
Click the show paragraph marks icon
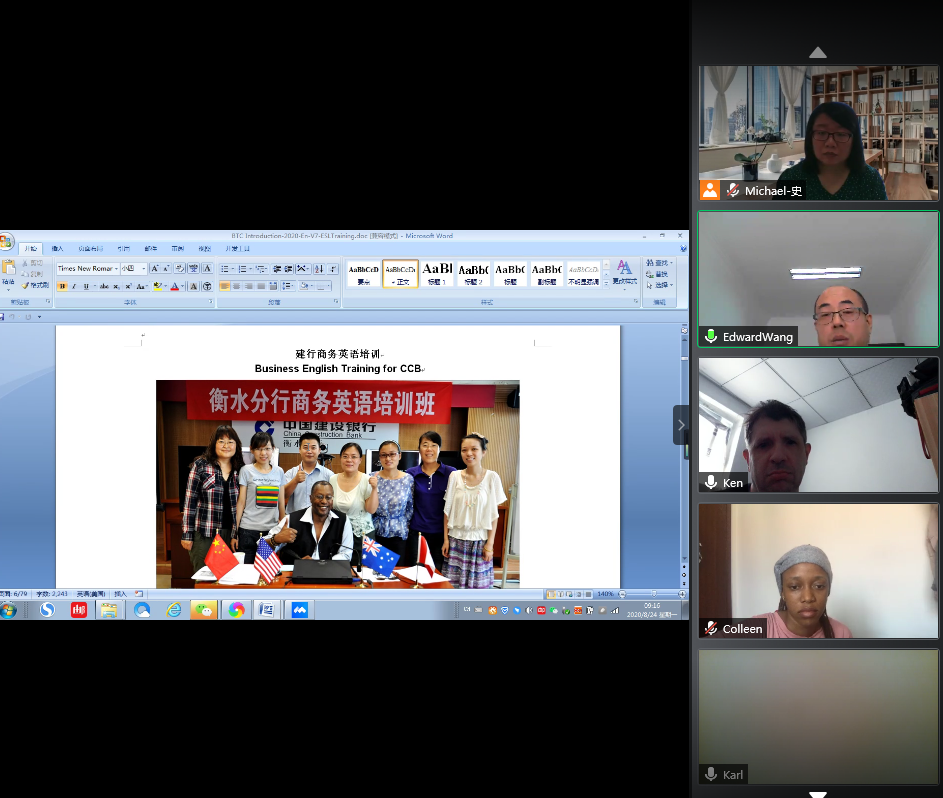(x=333, y=269)
